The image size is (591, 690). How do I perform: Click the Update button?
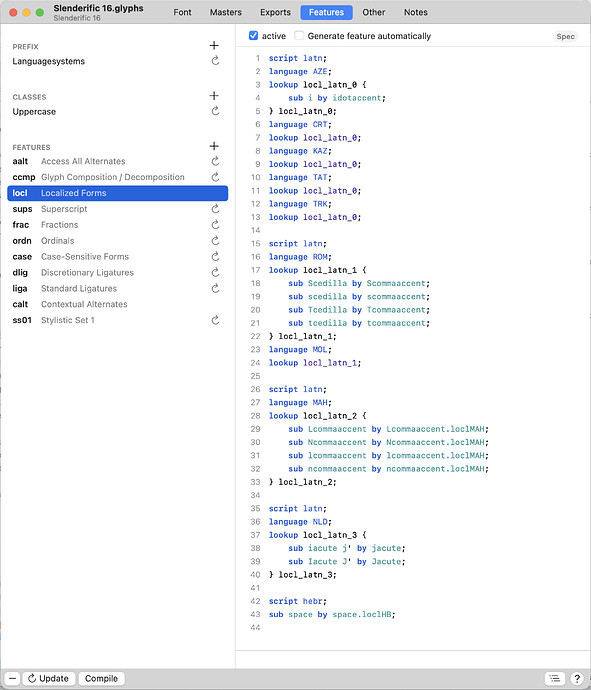click(49, 679)
